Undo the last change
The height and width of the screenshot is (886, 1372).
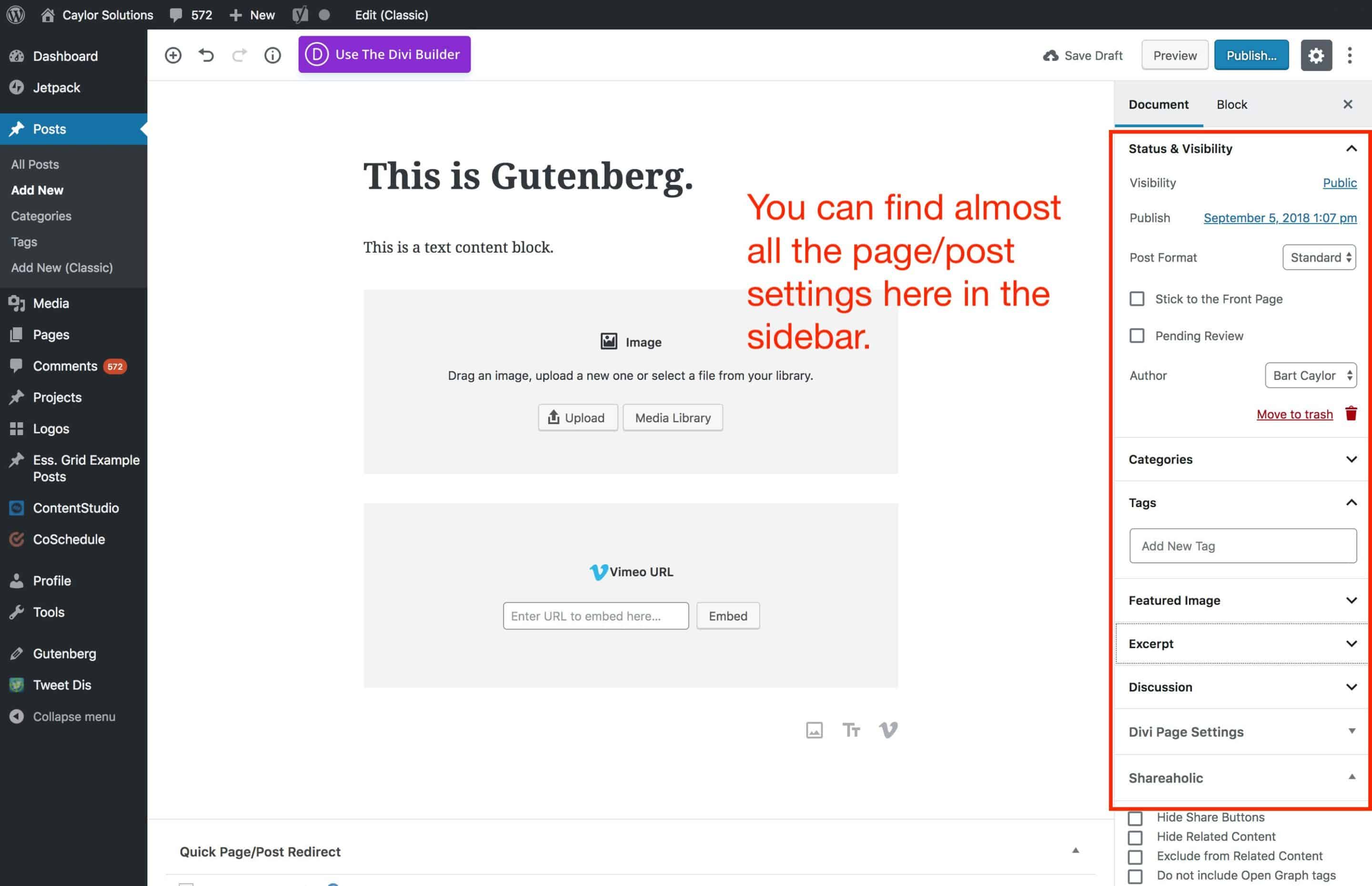point(206,55)
